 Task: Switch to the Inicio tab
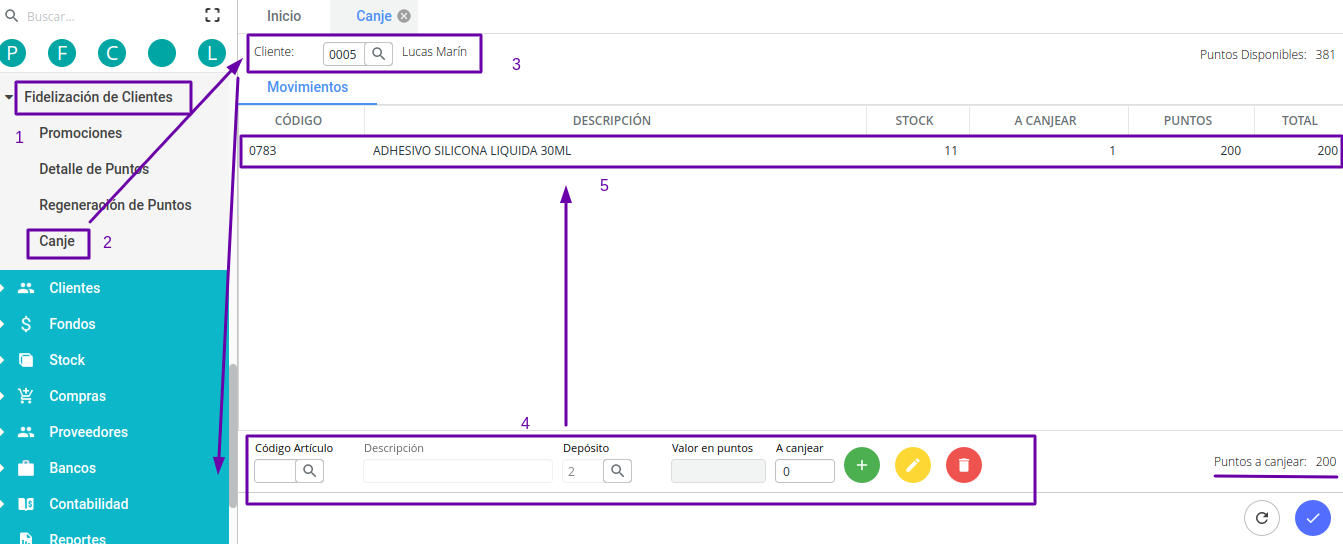(284, 16)
